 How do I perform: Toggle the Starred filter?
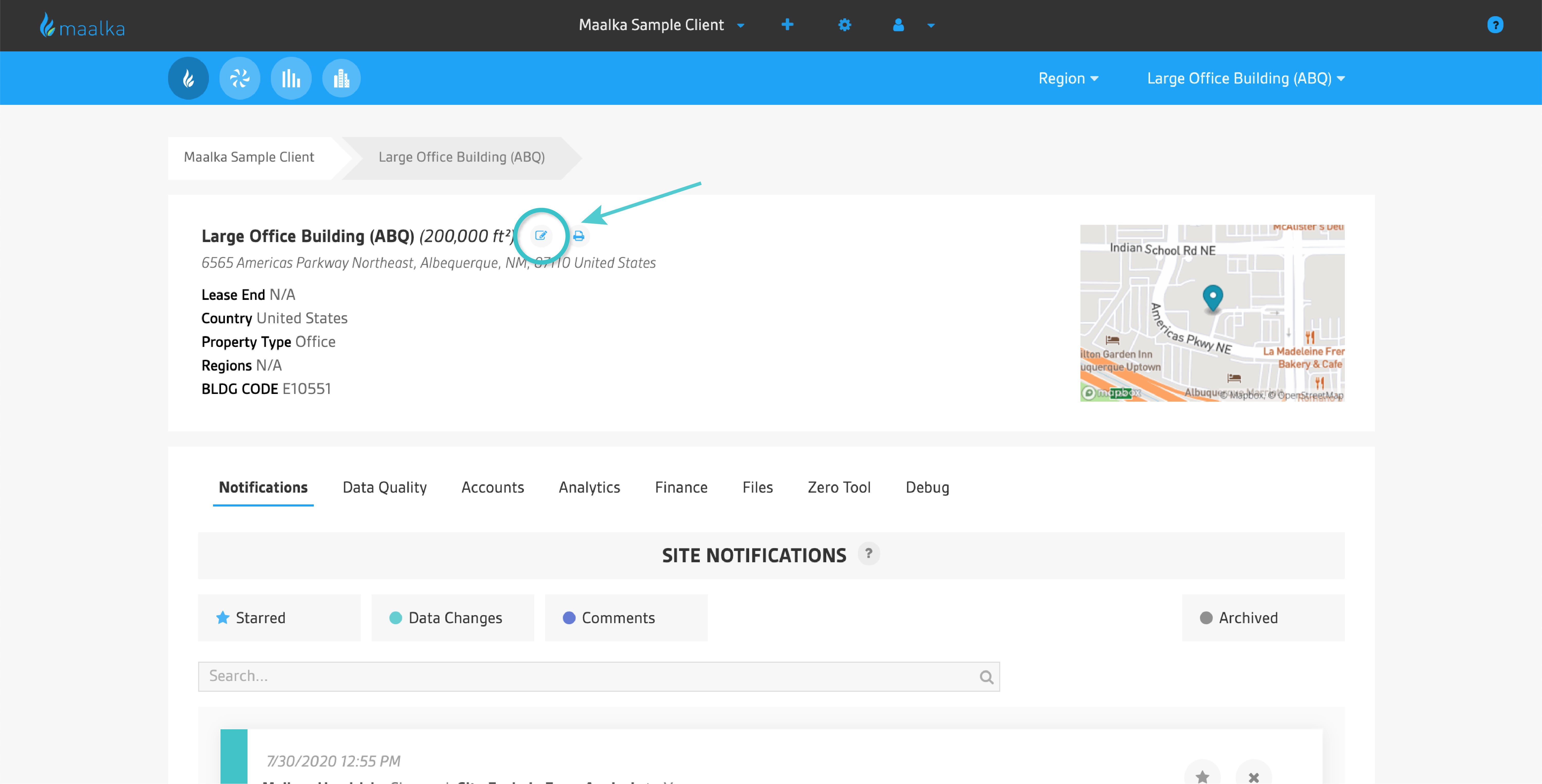coord(280,618)
